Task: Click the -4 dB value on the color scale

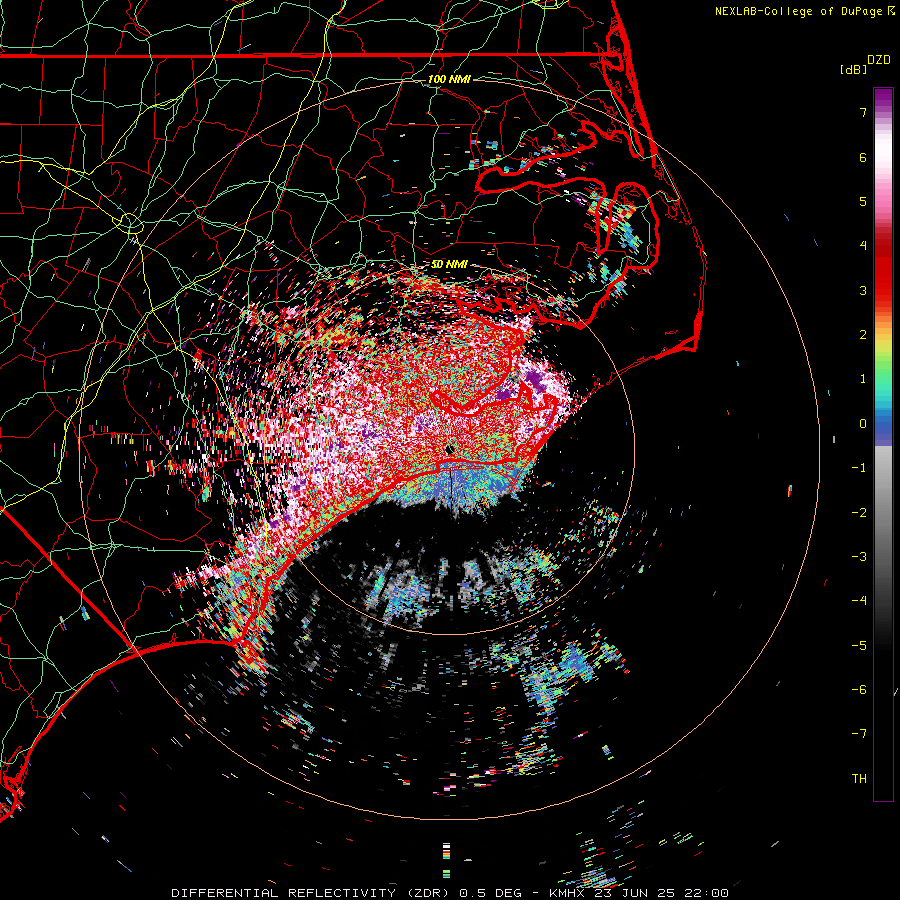Action: [859, 601]
